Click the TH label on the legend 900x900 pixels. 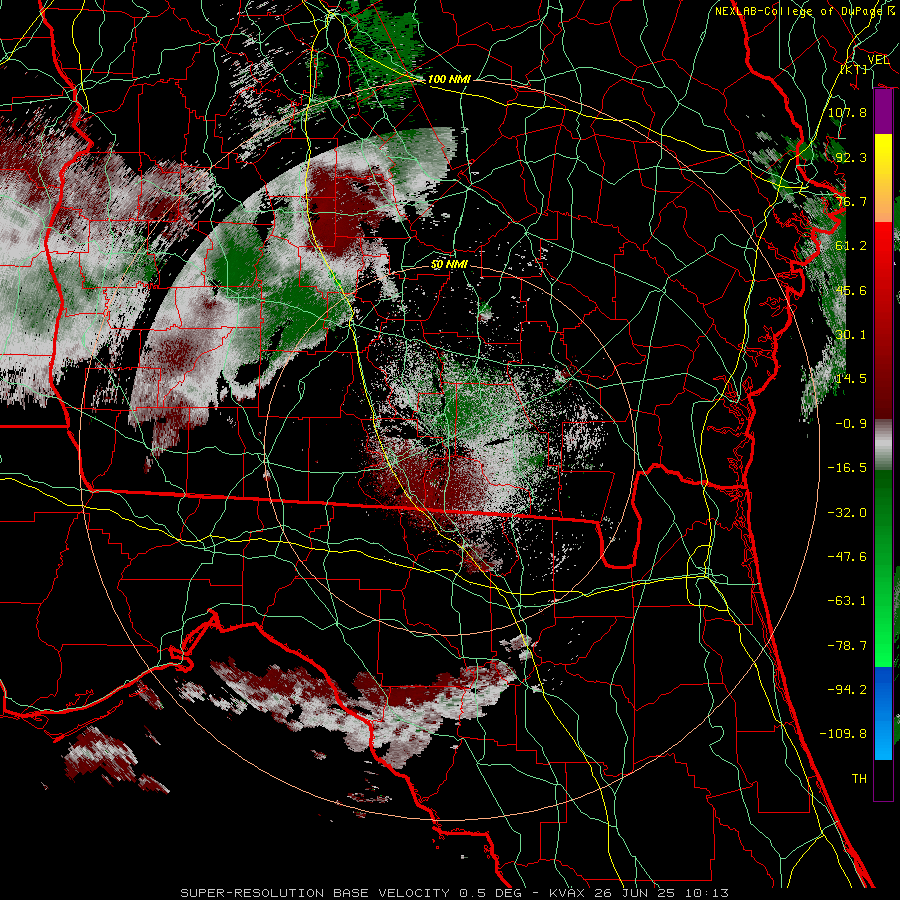859,779
